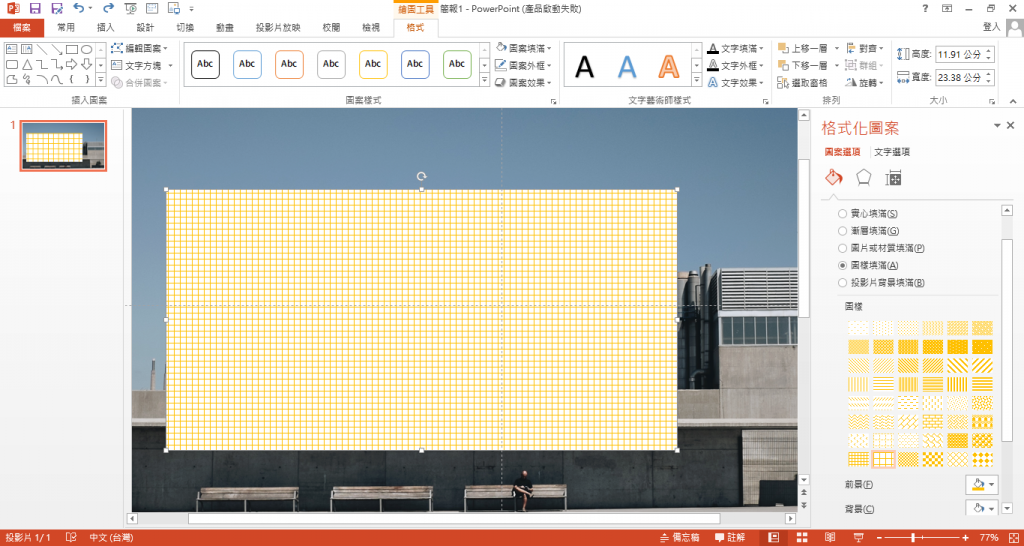
Task: Switch to the 插入 Insert tab
Action: pyautogui.click(x=105, y=27)
